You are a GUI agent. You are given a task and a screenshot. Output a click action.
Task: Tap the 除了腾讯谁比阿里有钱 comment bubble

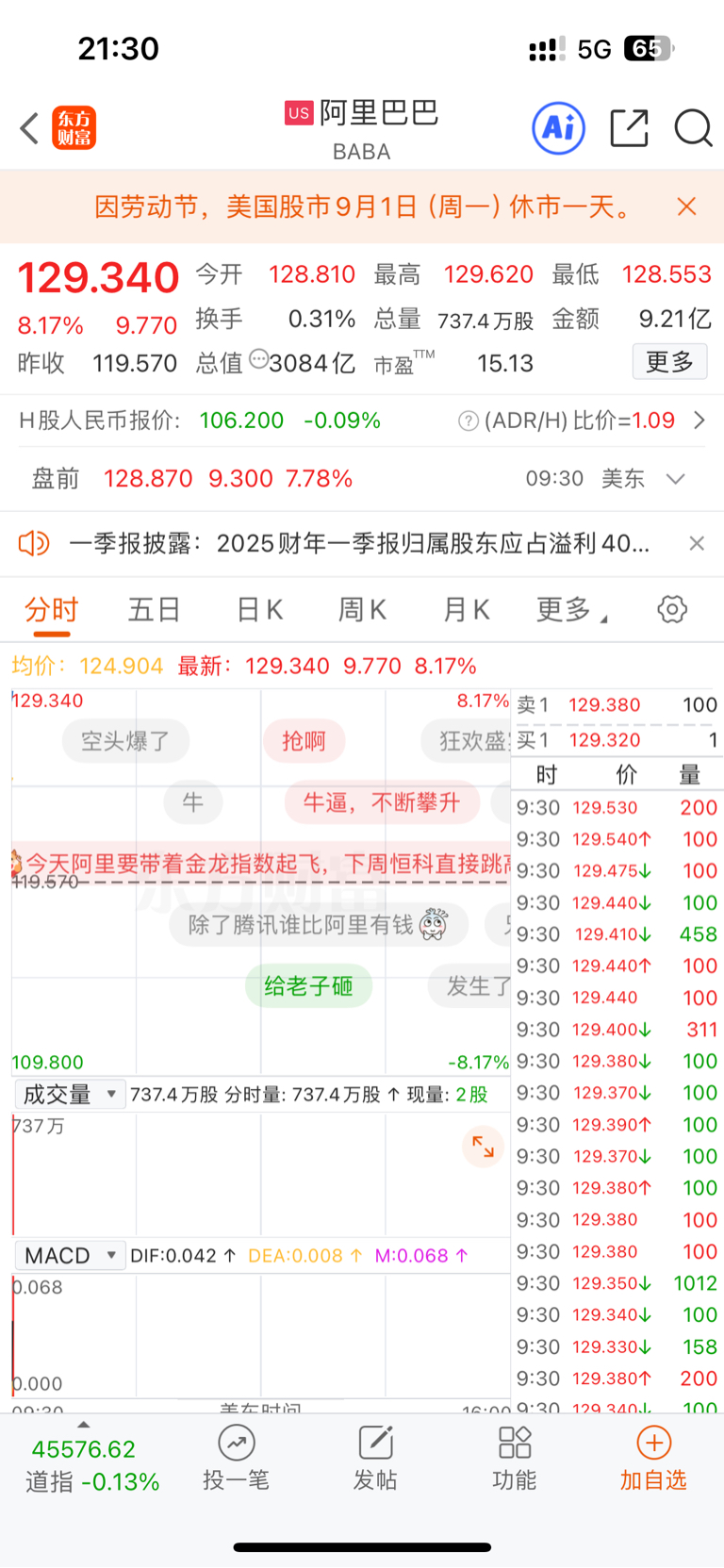[x=320, y=925]
